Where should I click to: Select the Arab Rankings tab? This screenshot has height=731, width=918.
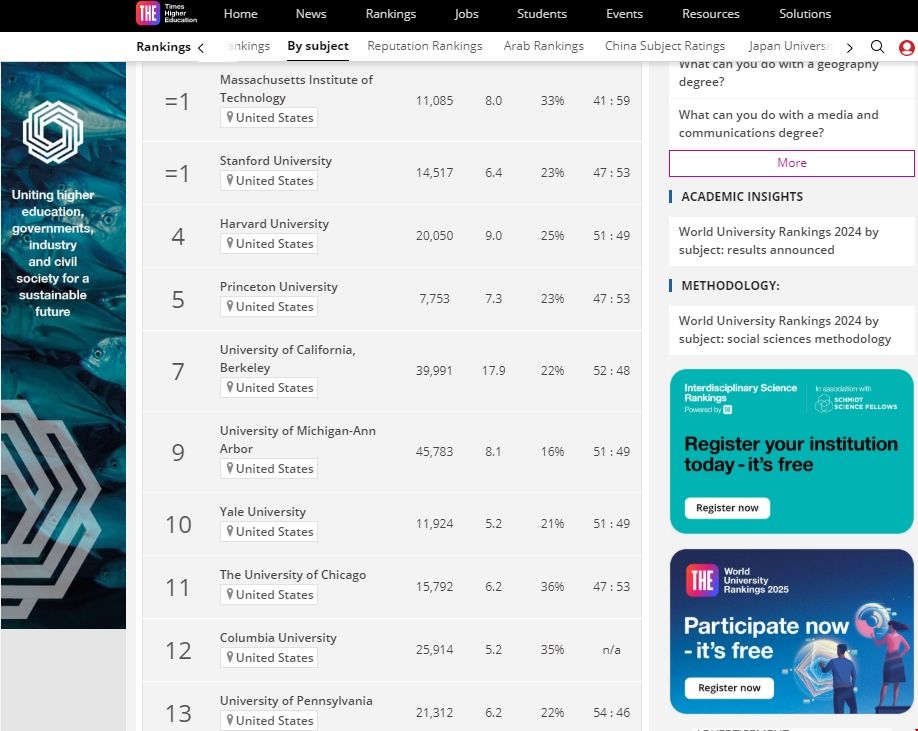pos(543,46)
